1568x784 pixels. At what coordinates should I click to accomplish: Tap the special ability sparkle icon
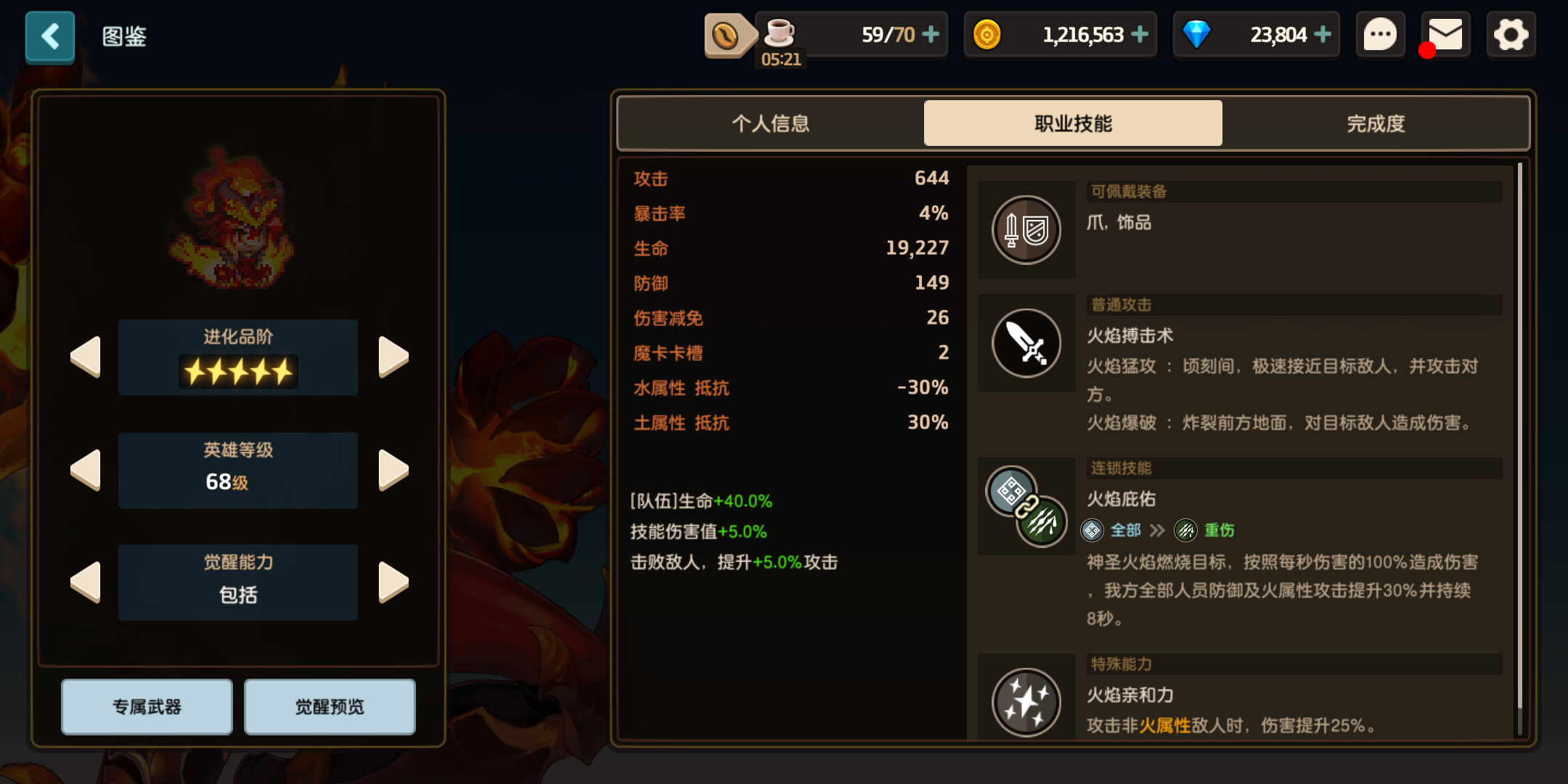pyautogui.click(x=1026, y=702)
